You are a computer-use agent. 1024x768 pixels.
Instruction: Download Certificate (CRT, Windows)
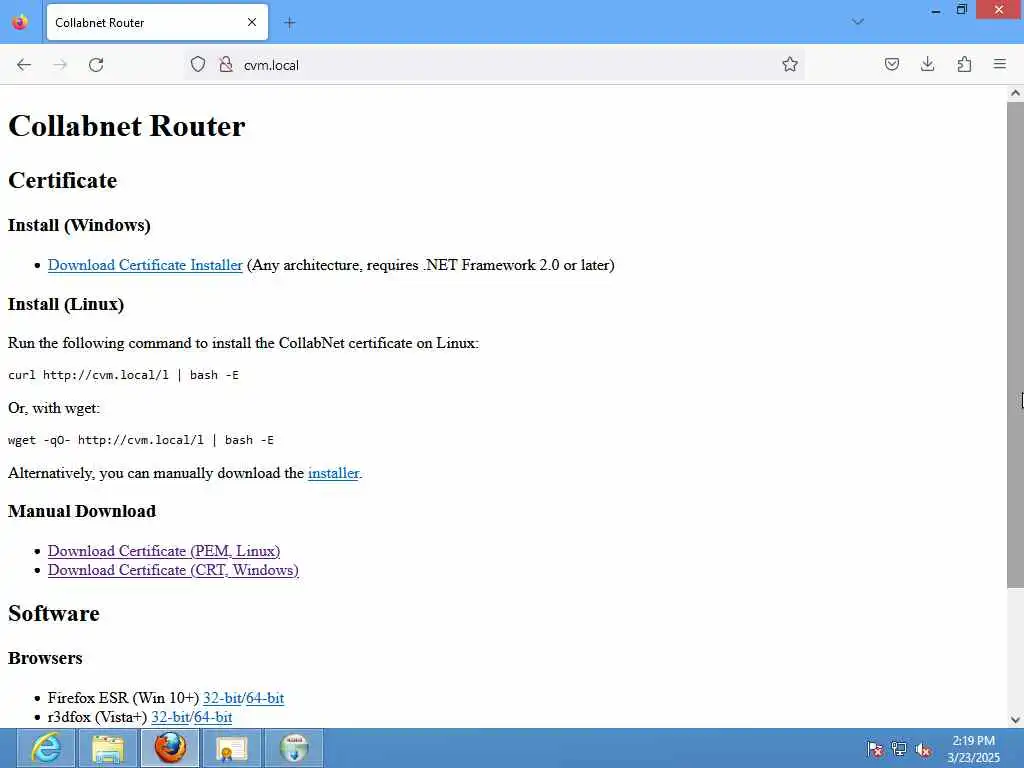point(173,570)
